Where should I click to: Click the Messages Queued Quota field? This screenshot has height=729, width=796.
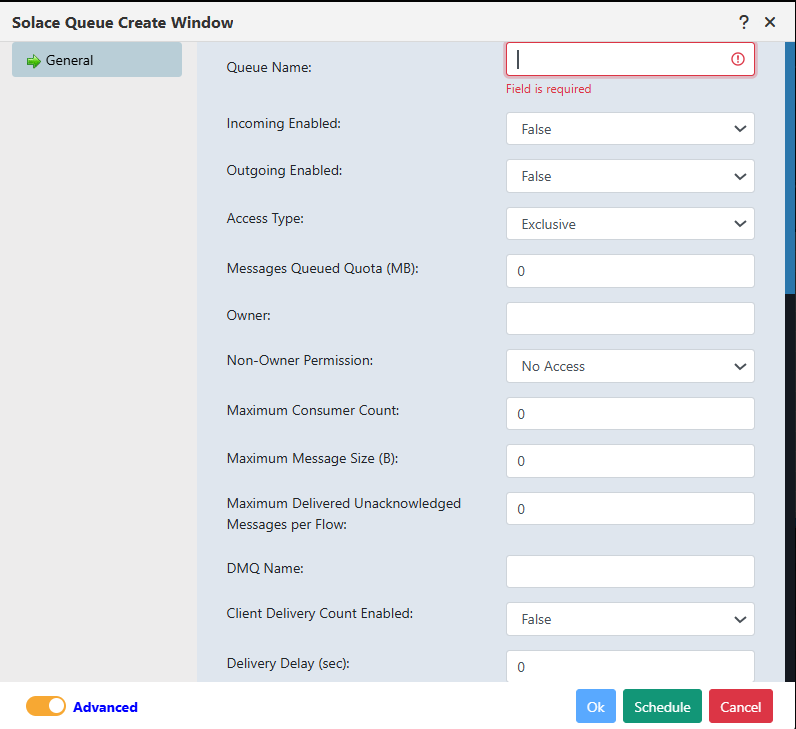coord(630,271)
